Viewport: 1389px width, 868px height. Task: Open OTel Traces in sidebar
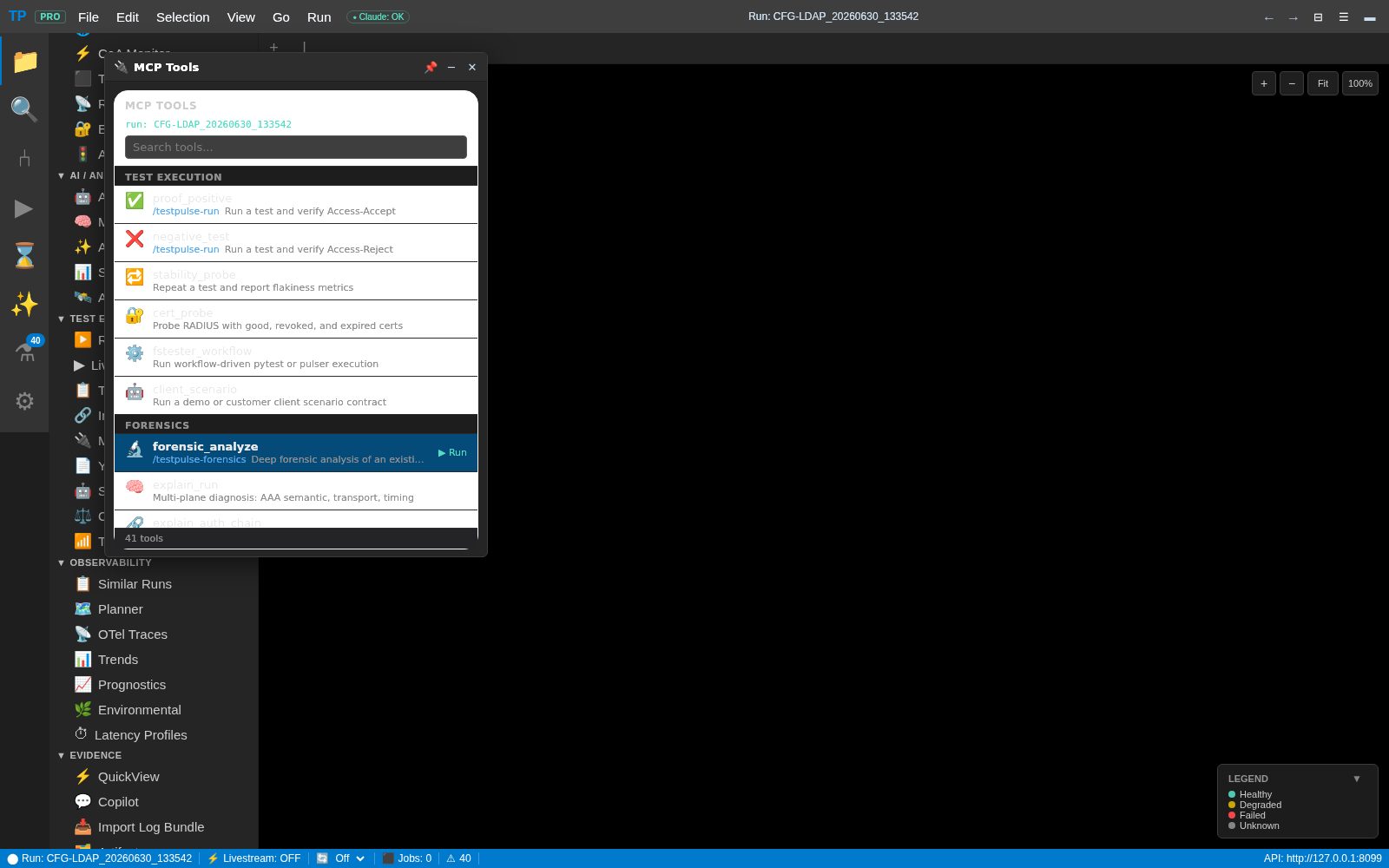point(132,635)
